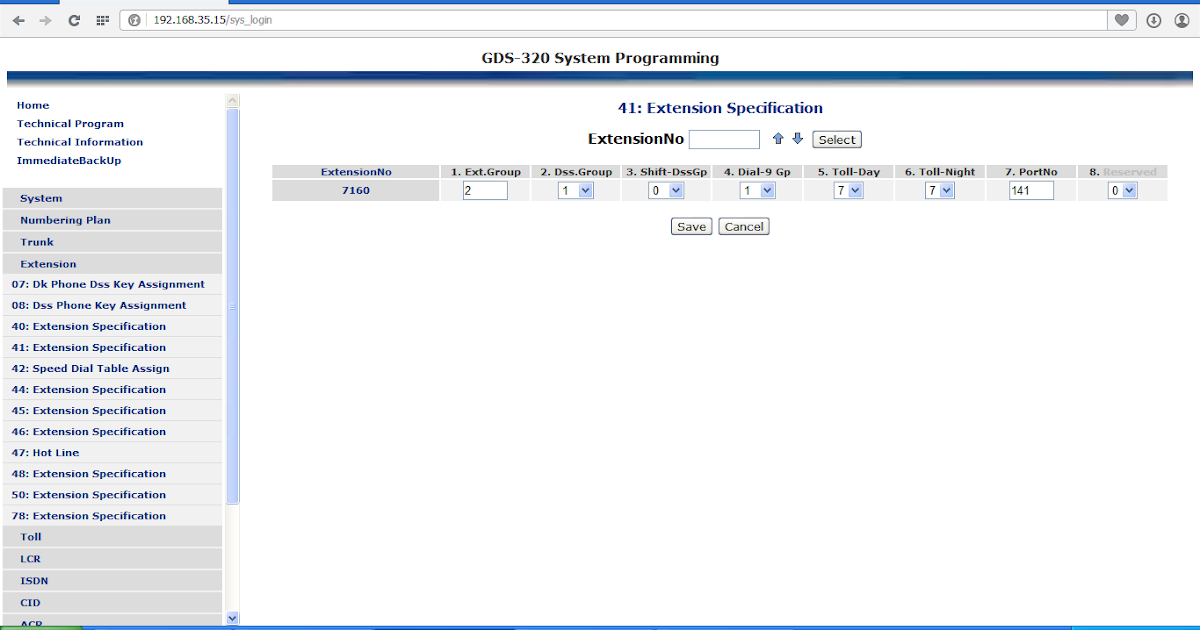The width and height of the screenshot is (1200, 630).
Task: Click the sidebar scrollbar down arrow
Action: 232,618
